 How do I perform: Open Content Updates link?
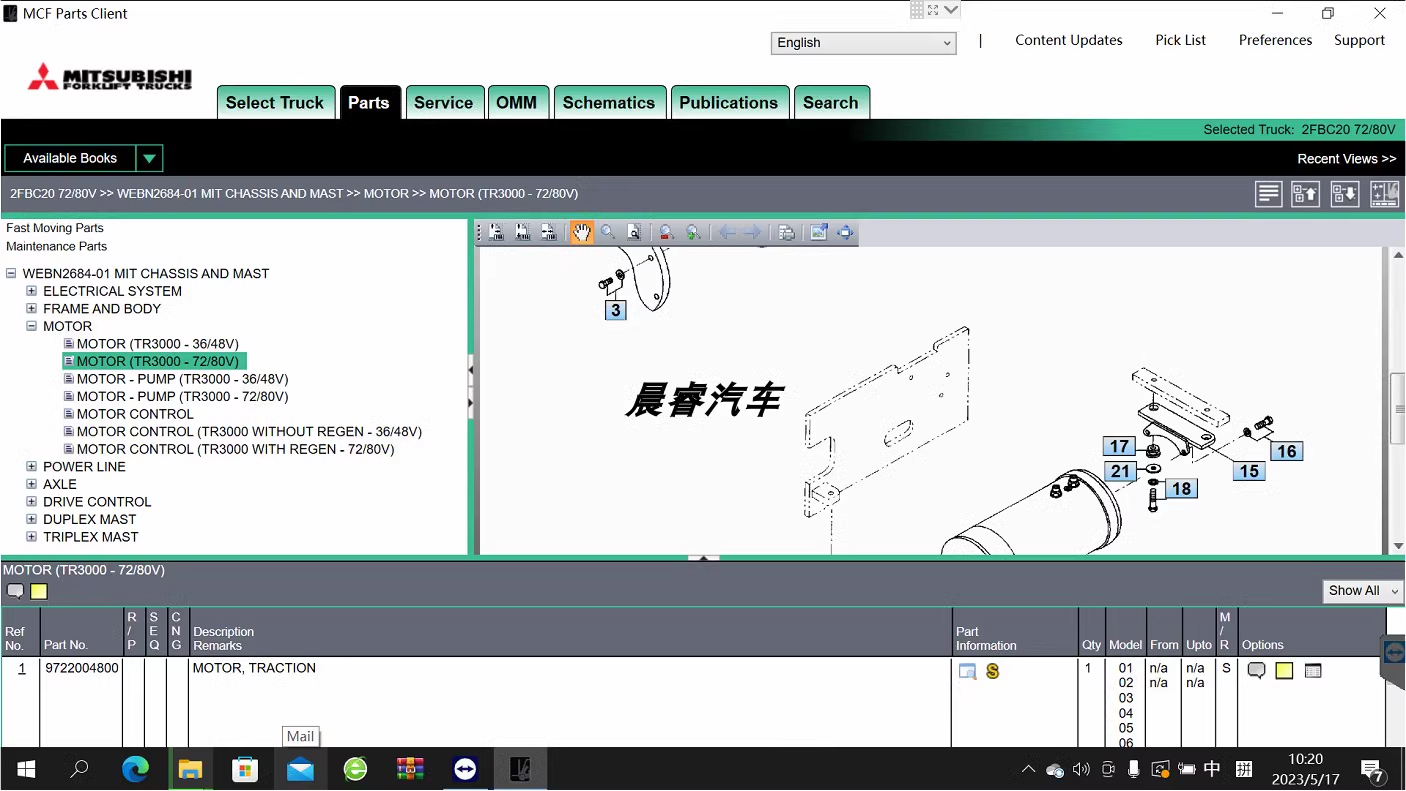point(1069,40)
